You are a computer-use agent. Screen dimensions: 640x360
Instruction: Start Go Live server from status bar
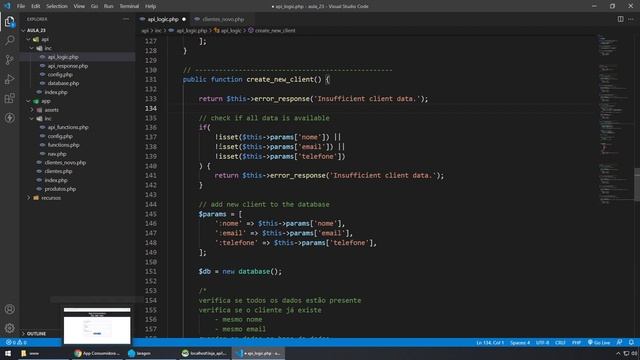[x=599, y=342]
